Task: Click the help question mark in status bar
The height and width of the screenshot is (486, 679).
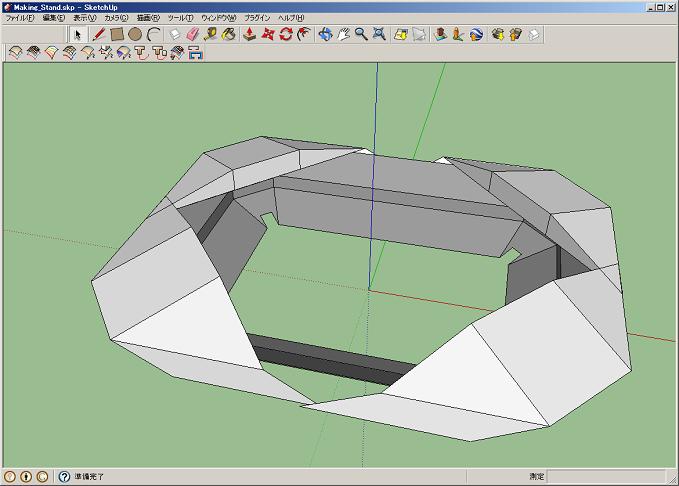Action: click(64, 477)
